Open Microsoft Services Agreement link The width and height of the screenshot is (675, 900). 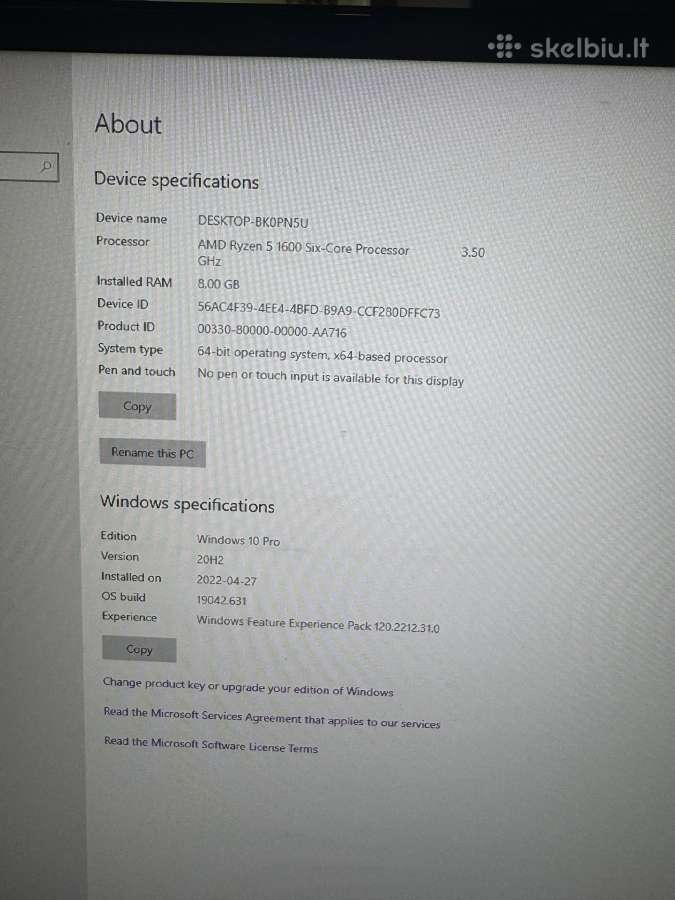click(x=271, y=718)
